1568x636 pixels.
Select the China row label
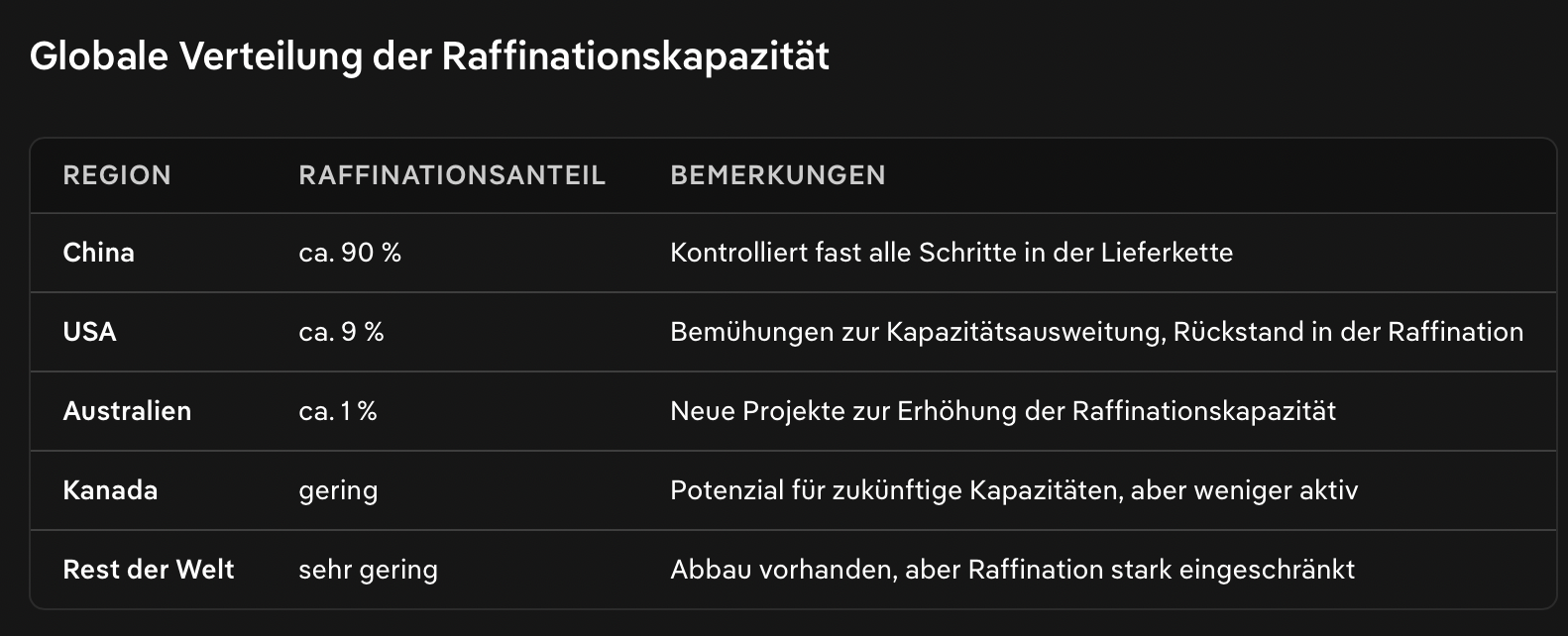coord(98,253)
